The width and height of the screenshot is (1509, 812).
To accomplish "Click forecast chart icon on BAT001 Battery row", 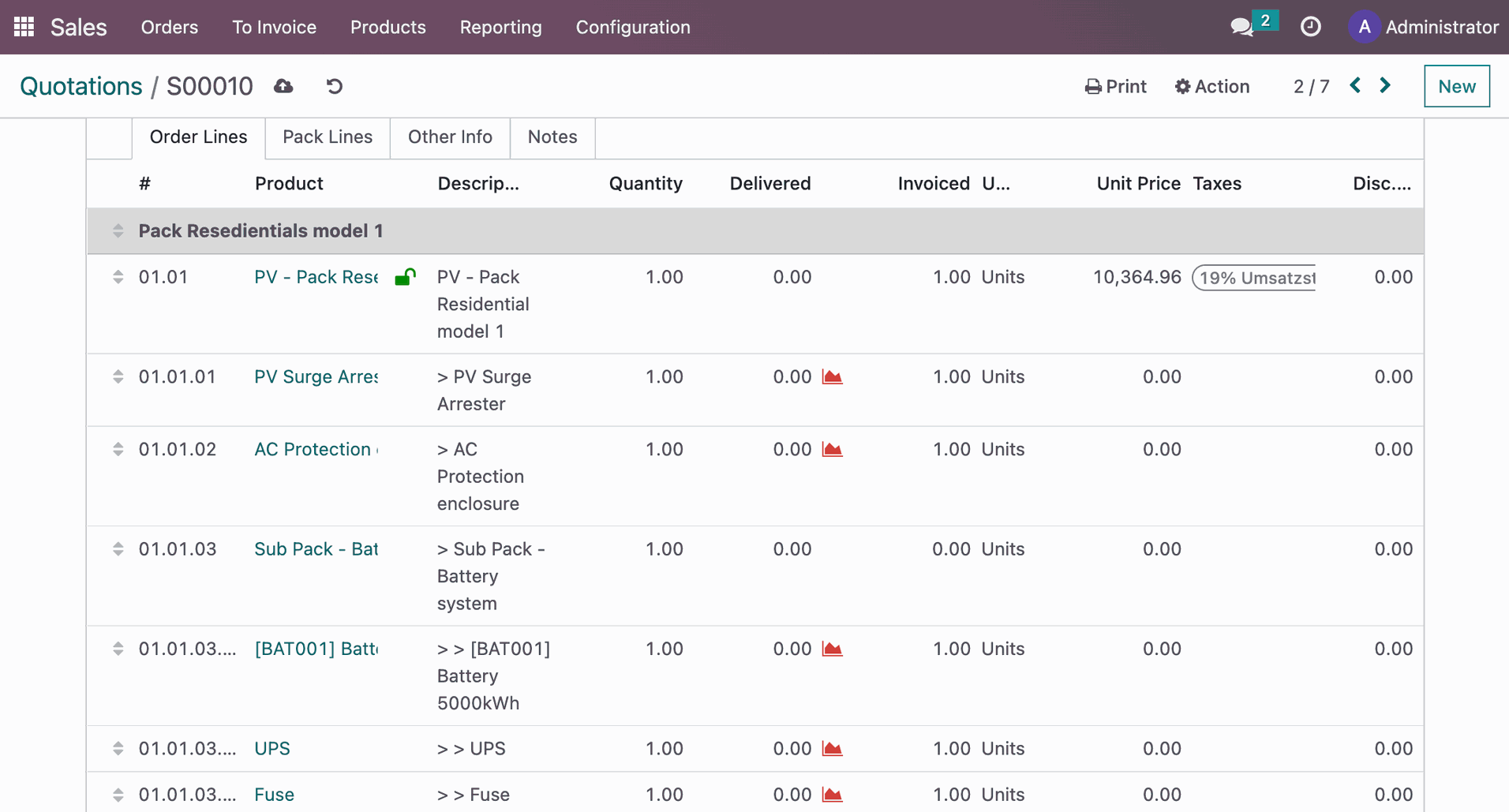I will tap(832, 649).
